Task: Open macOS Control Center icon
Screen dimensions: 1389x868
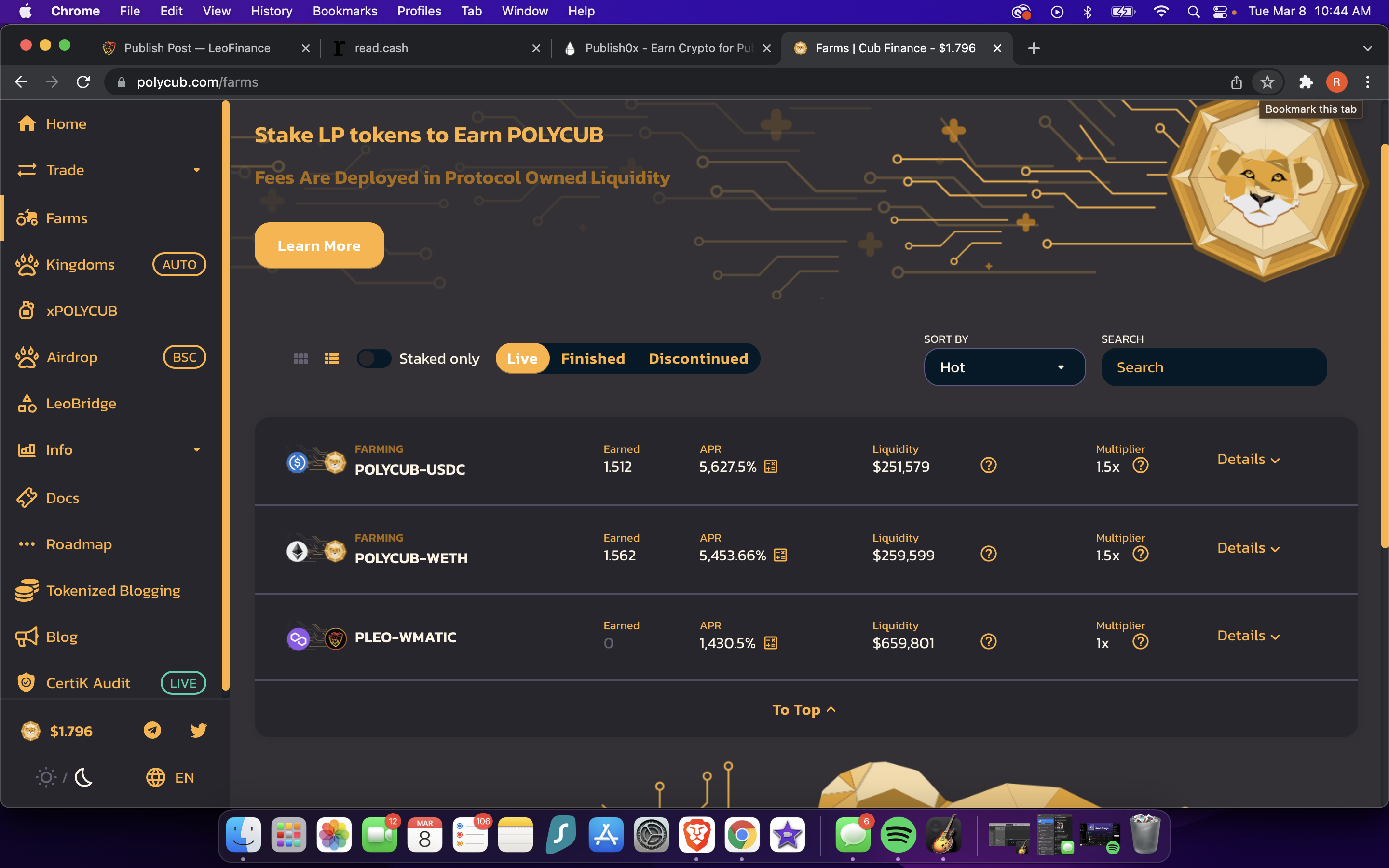Action: tap(1220, 12)
